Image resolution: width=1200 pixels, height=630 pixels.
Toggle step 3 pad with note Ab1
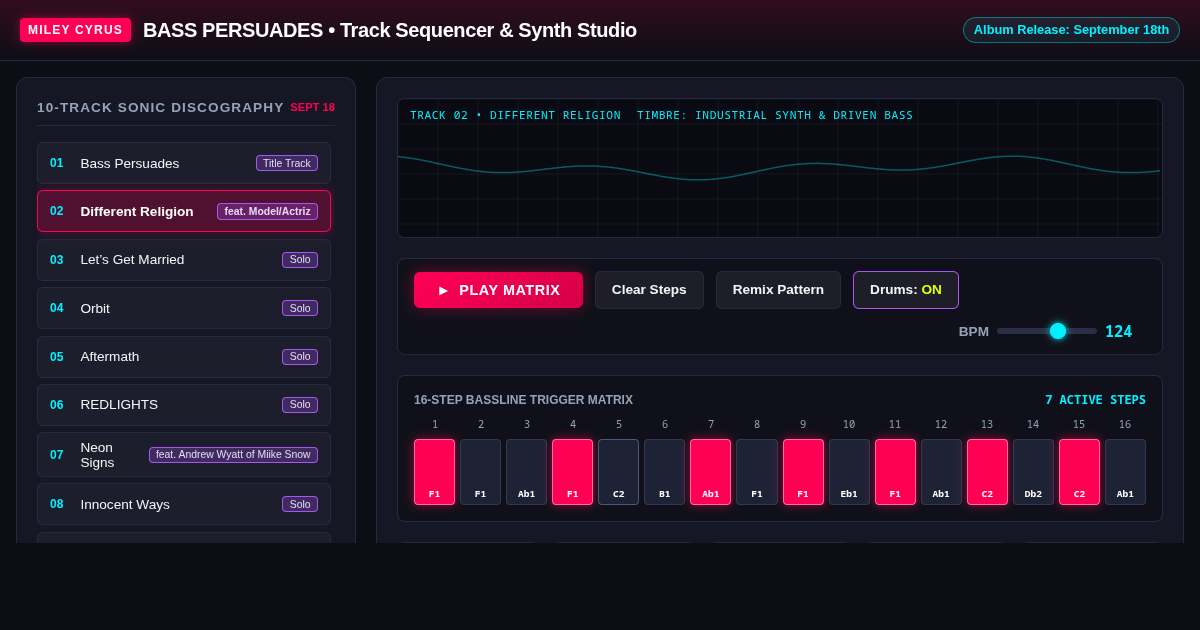coord(526,472)
